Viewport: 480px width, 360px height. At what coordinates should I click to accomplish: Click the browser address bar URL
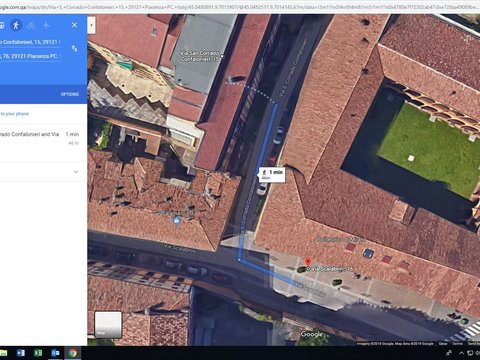tap(240, 6)
